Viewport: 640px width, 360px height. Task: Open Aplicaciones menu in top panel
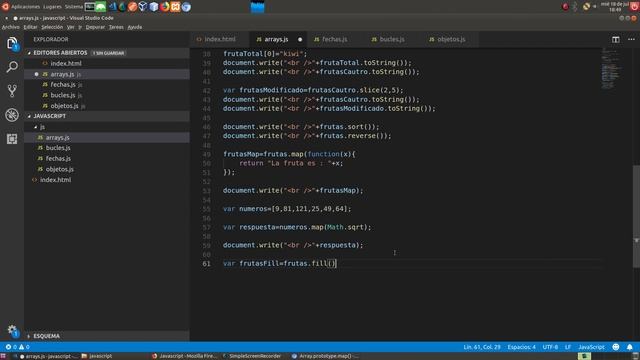click(x=25, y=7)
